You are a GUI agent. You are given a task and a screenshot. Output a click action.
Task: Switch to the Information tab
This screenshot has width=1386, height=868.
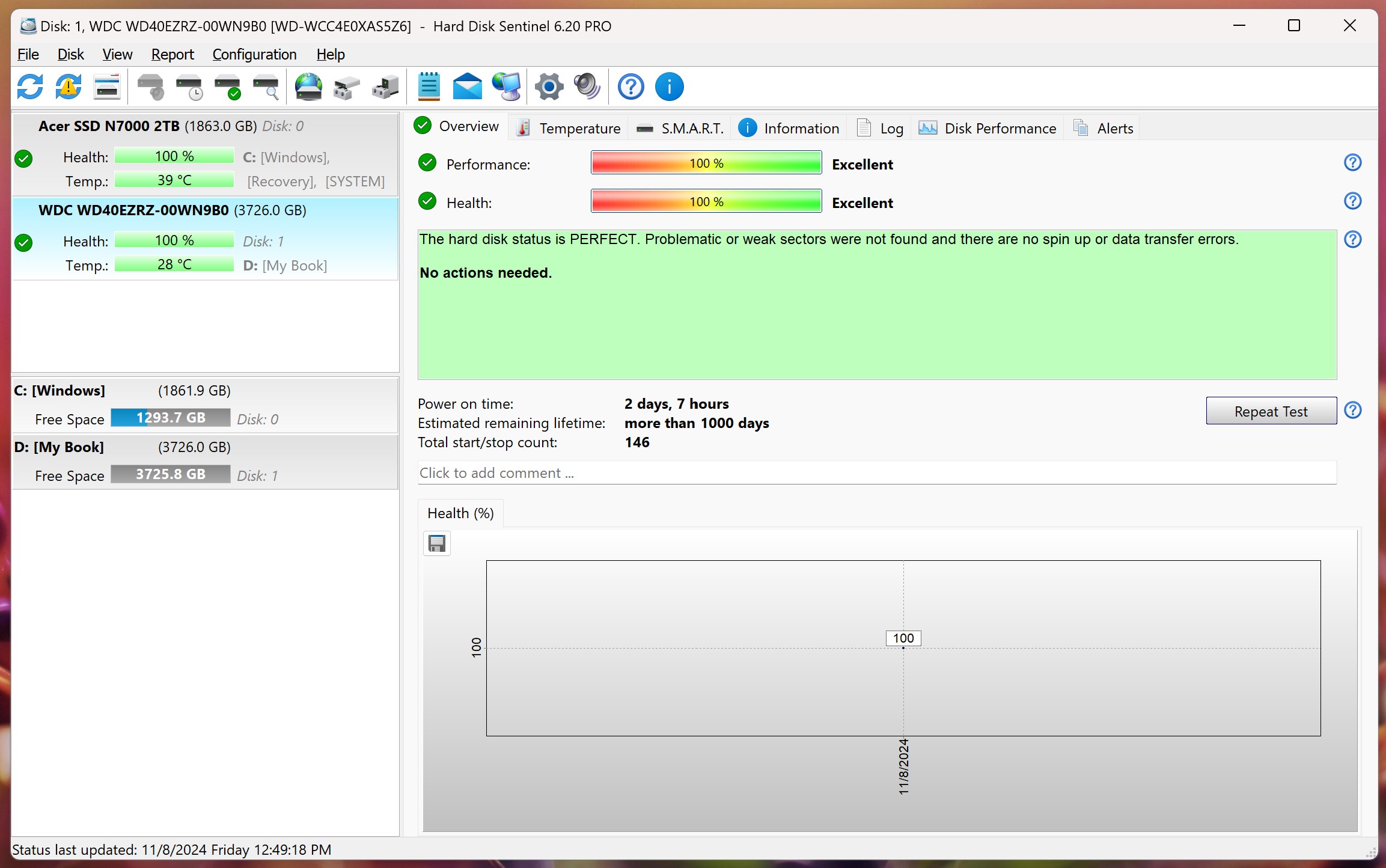[x=789, y=128]
